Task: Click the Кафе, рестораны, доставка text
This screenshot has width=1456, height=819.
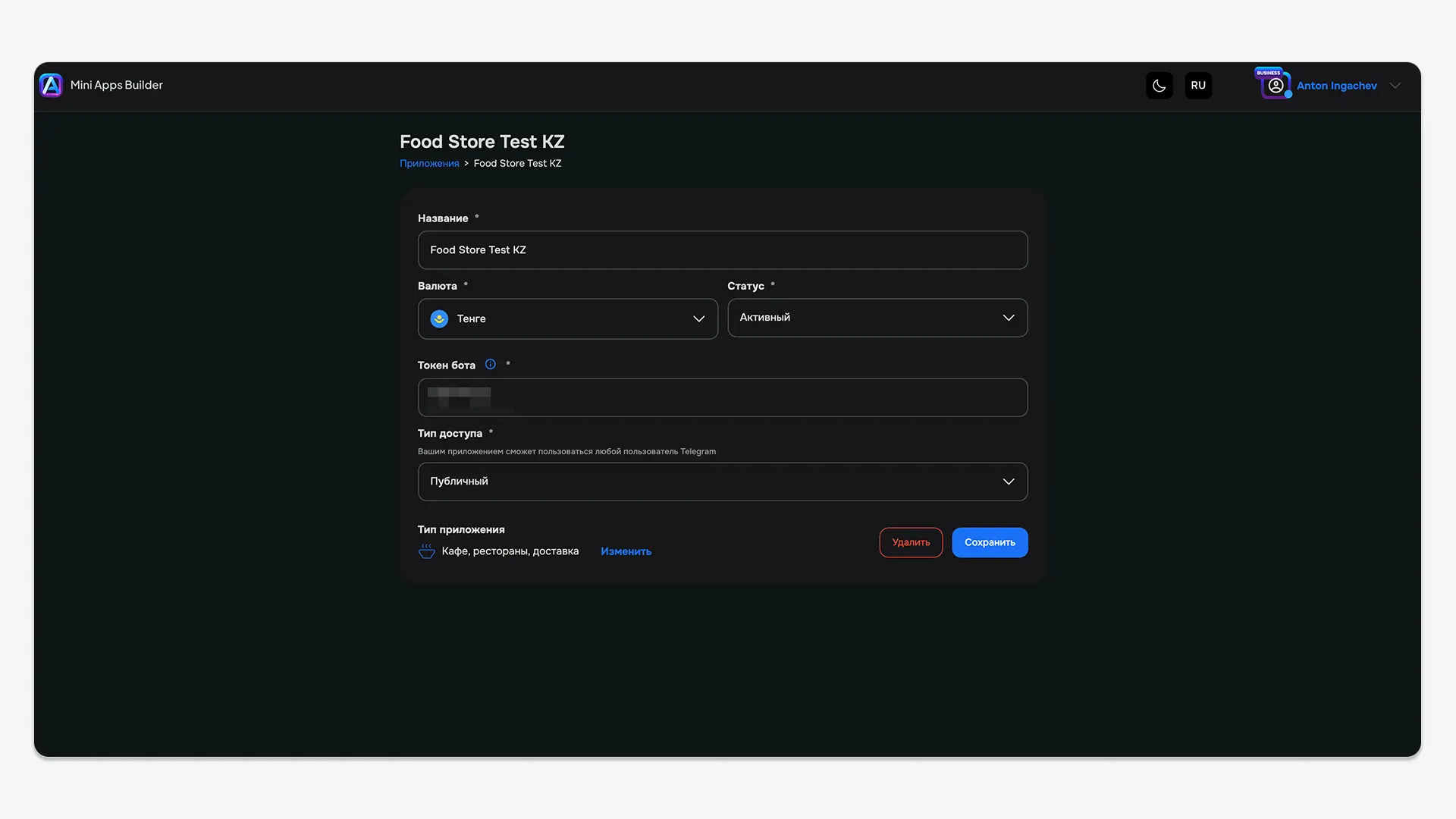Action: pos(510,551)
